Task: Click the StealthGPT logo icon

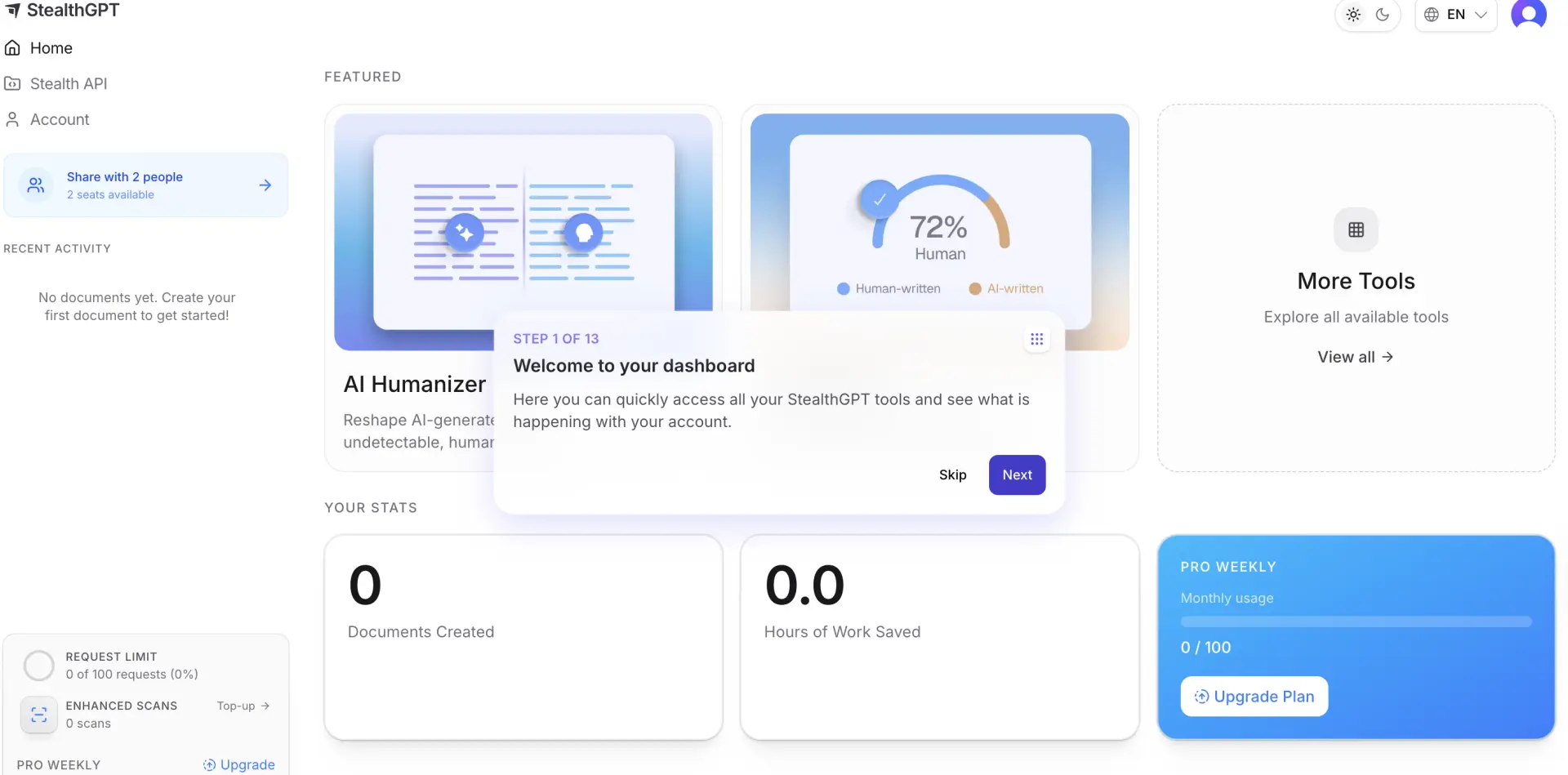Action: coord(13,11)
